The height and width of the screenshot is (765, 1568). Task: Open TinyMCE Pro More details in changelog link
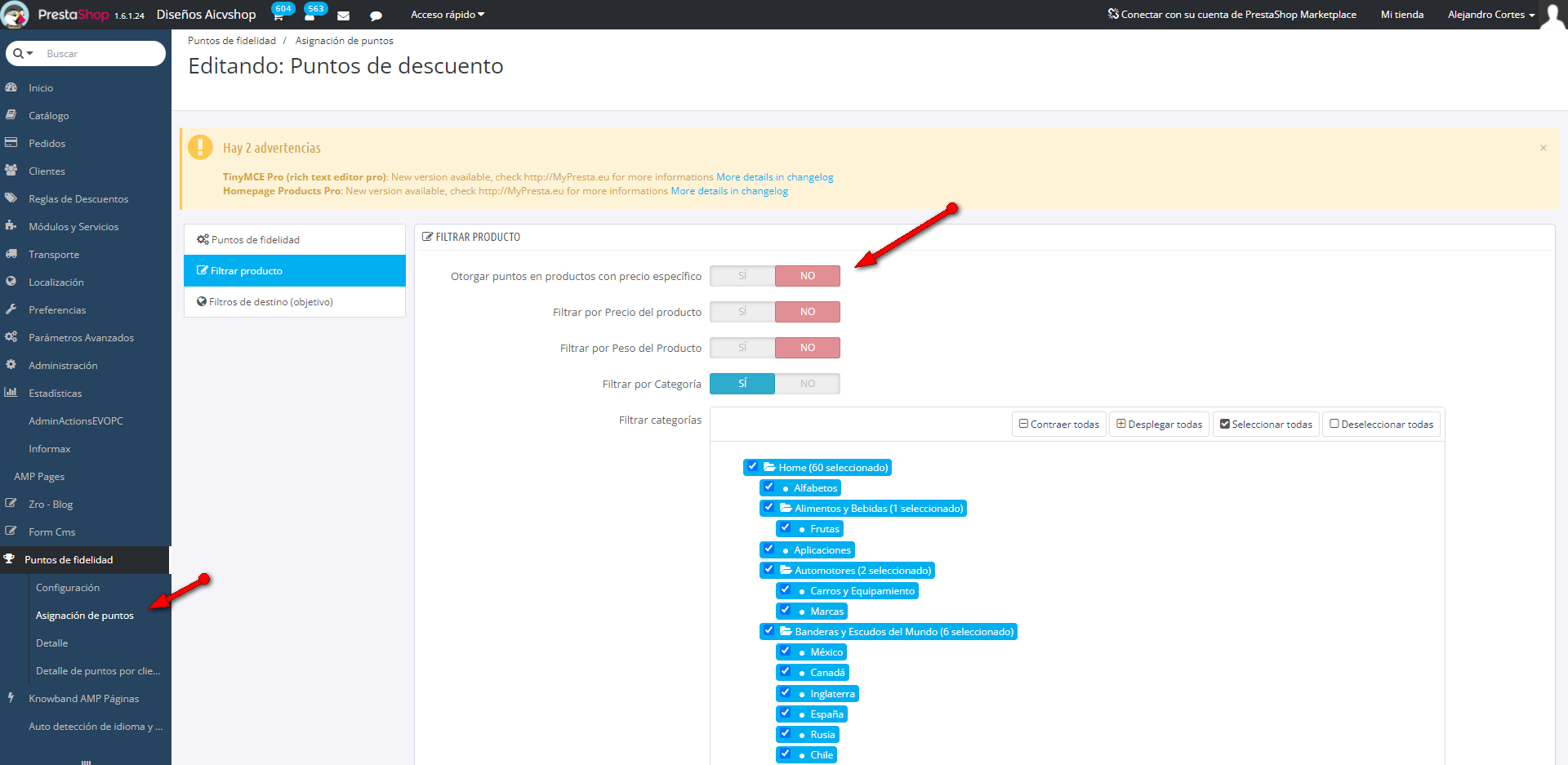point(775,177)
